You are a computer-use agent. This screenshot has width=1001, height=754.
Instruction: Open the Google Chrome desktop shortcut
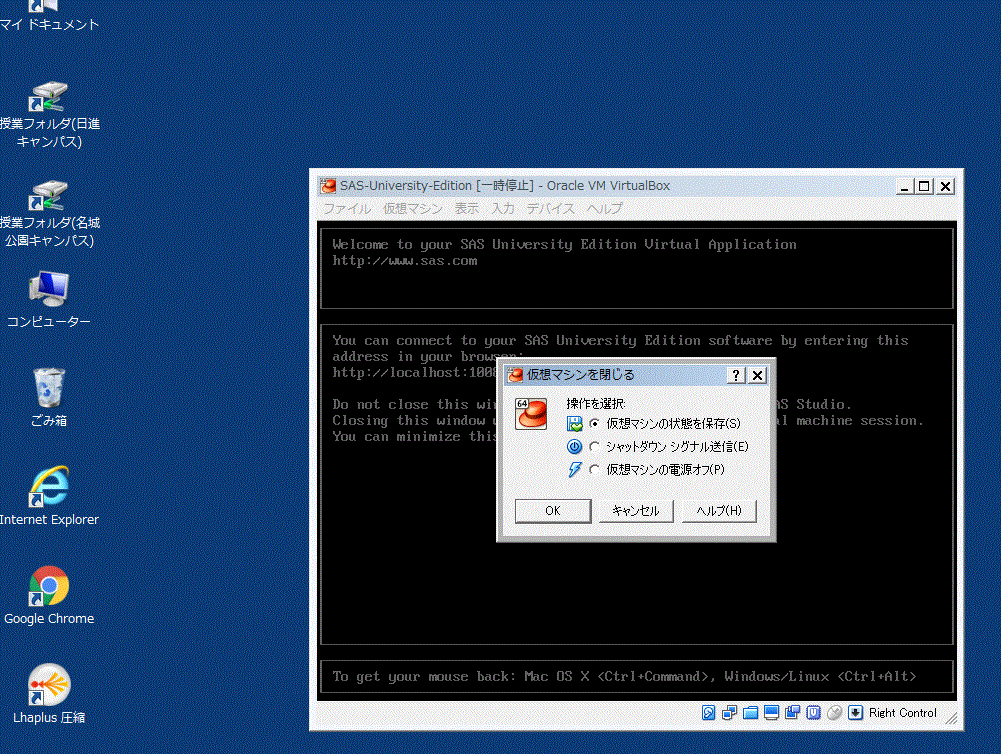coord(49,595)
